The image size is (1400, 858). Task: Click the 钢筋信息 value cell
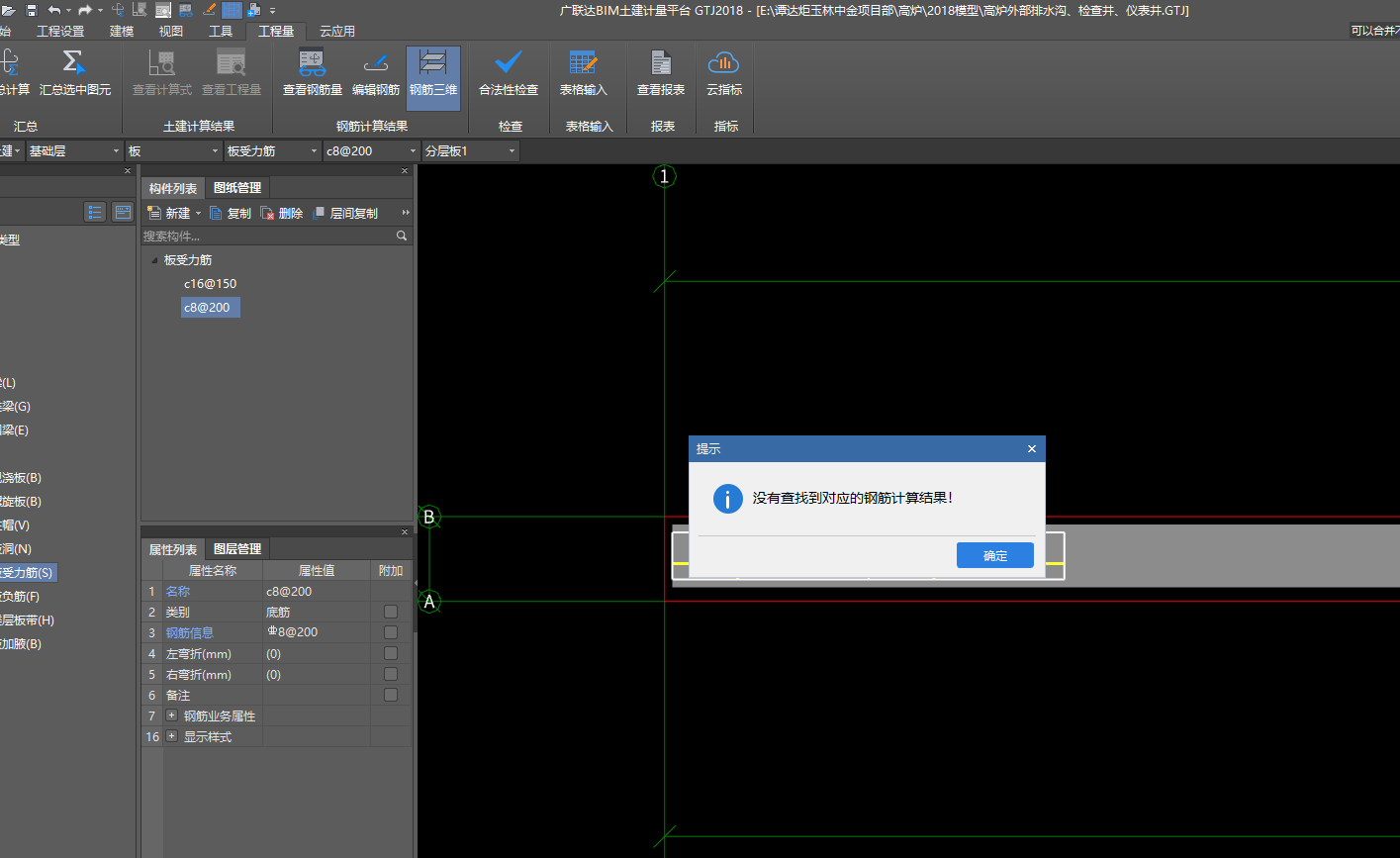pos(317,632)
